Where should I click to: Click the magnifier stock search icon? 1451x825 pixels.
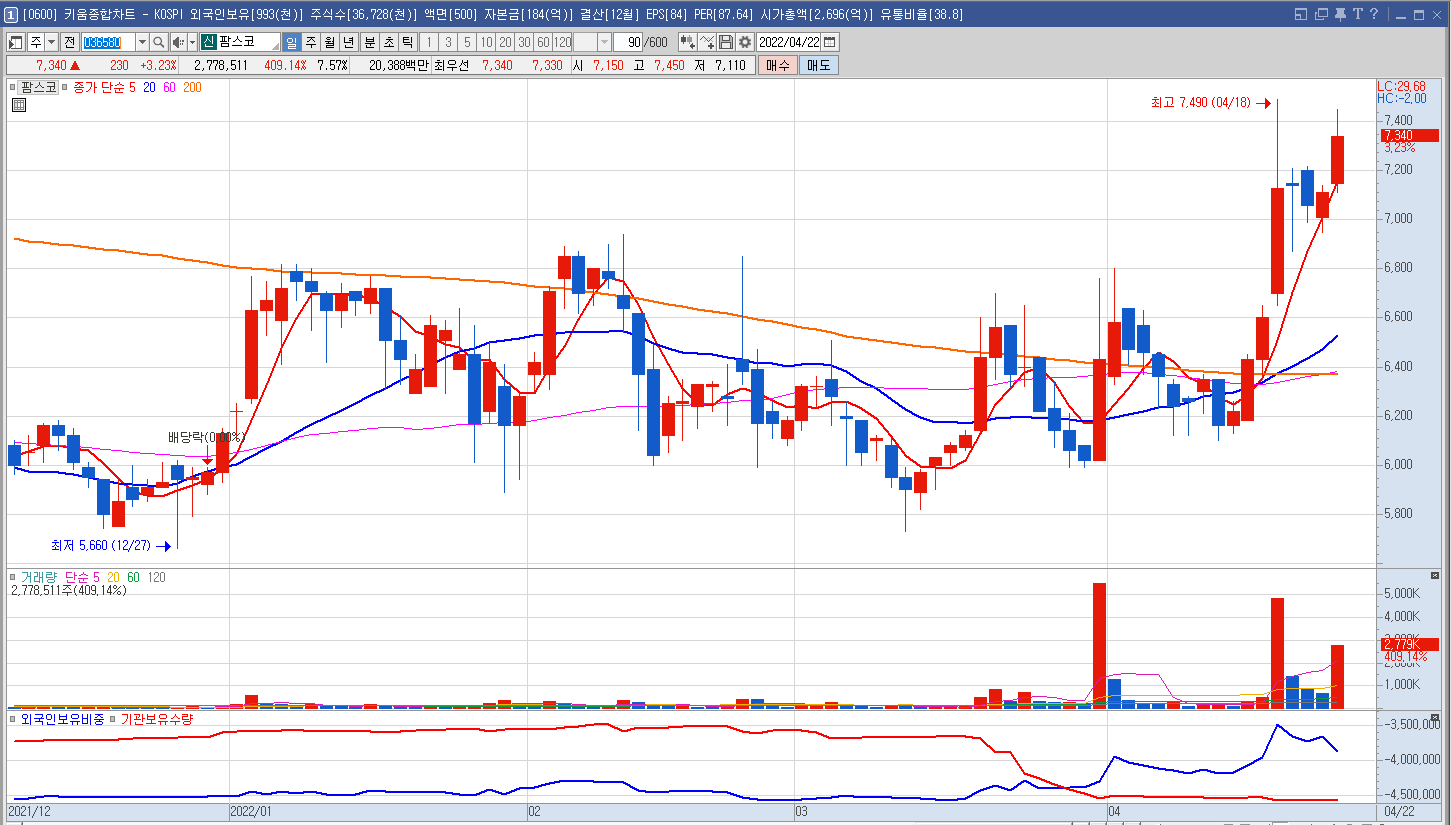158,42
